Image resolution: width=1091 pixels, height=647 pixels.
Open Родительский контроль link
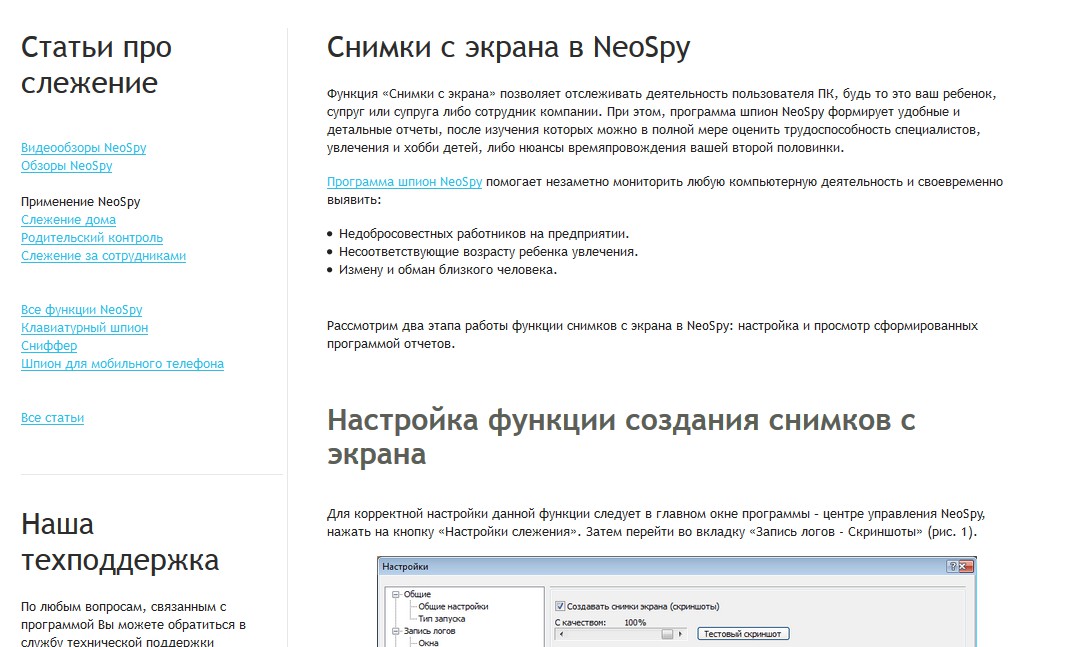click(x=92, y=238)
